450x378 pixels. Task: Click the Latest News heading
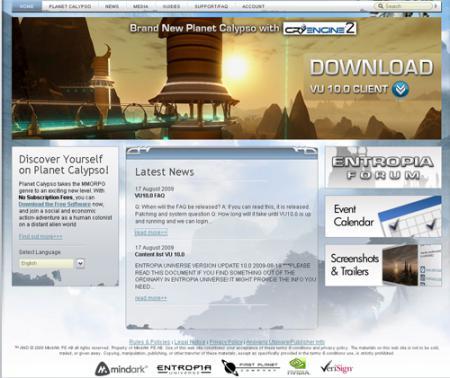click(164, 172)
